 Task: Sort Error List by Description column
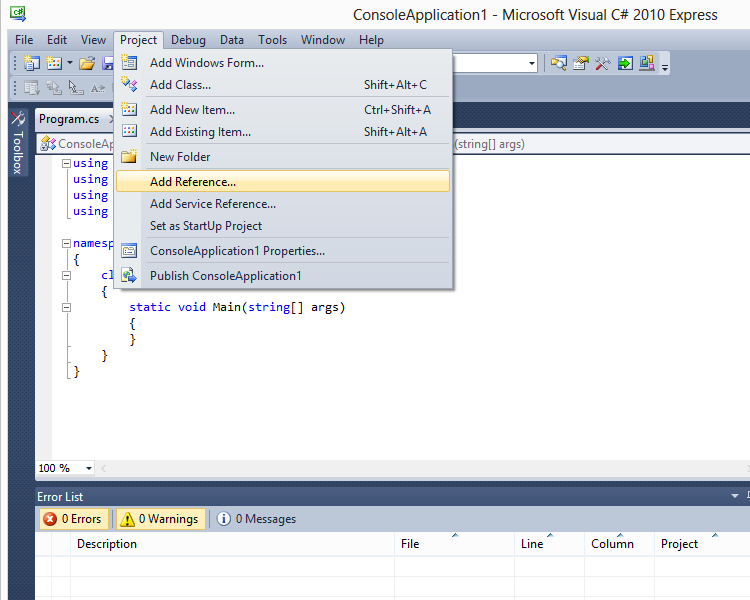(x=232, y=544)
